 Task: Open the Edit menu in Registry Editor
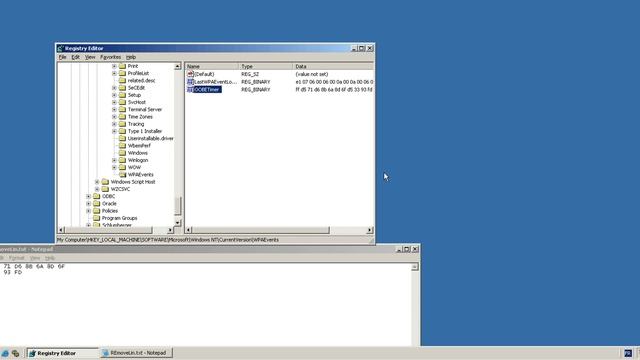(x=76, y=57)
